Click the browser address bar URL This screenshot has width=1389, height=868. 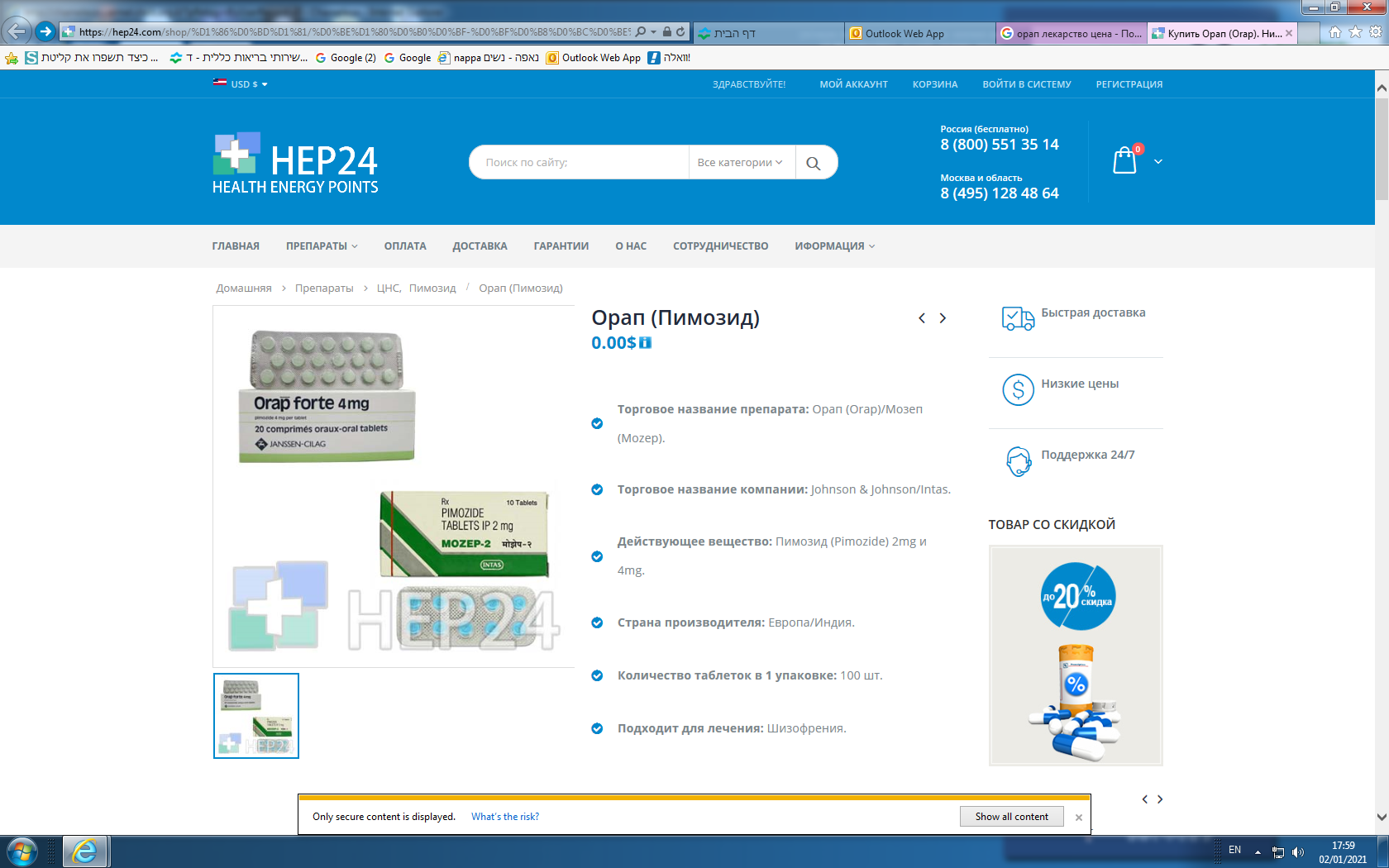356,32
